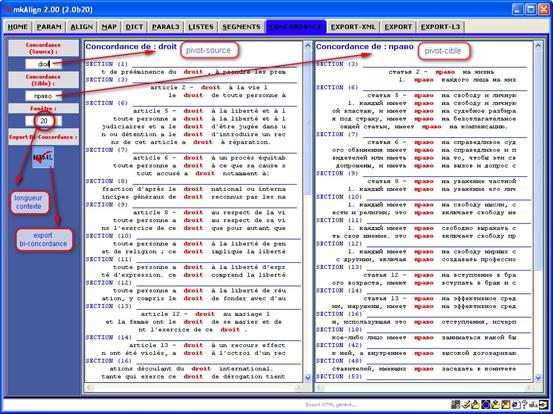Open the LISTES tab
The image size is (553, 414).
pos(201,27)
